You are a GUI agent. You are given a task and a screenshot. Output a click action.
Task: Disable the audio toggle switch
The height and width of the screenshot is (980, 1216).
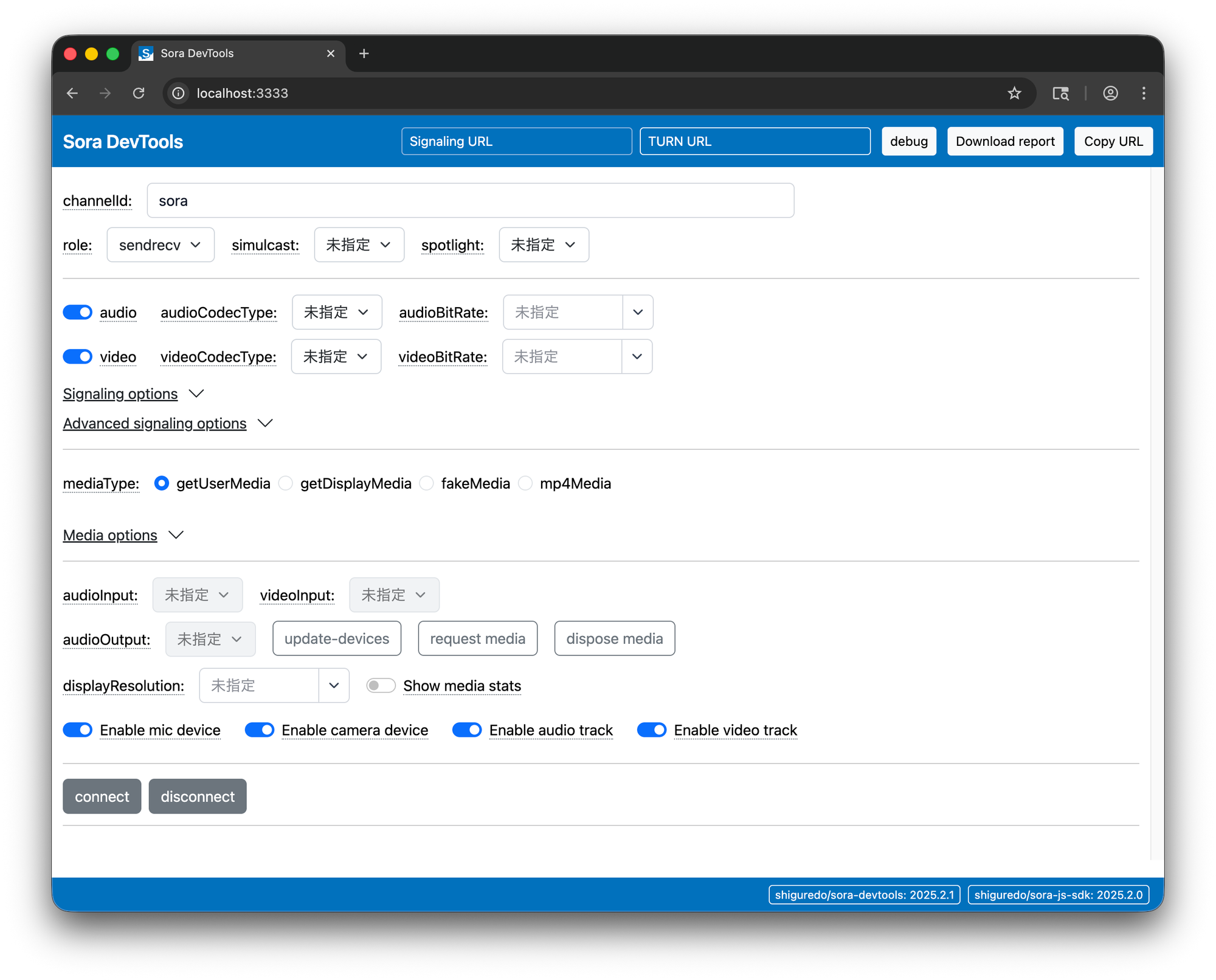click(78, 312)
